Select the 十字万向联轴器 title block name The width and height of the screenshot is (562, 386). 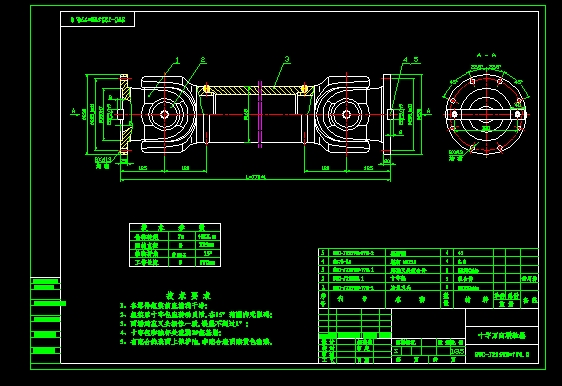(502, 336)
